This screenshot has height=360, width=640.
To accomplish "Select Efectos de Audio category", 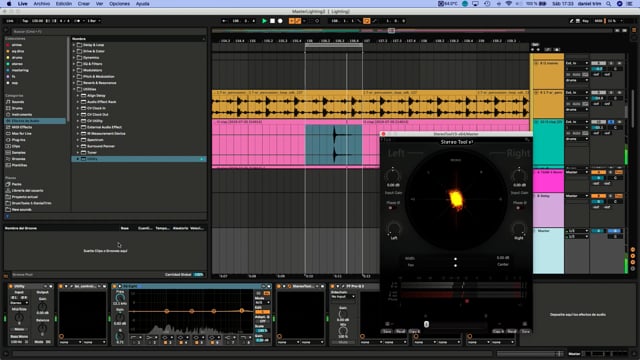I will [x=35, y=121].
